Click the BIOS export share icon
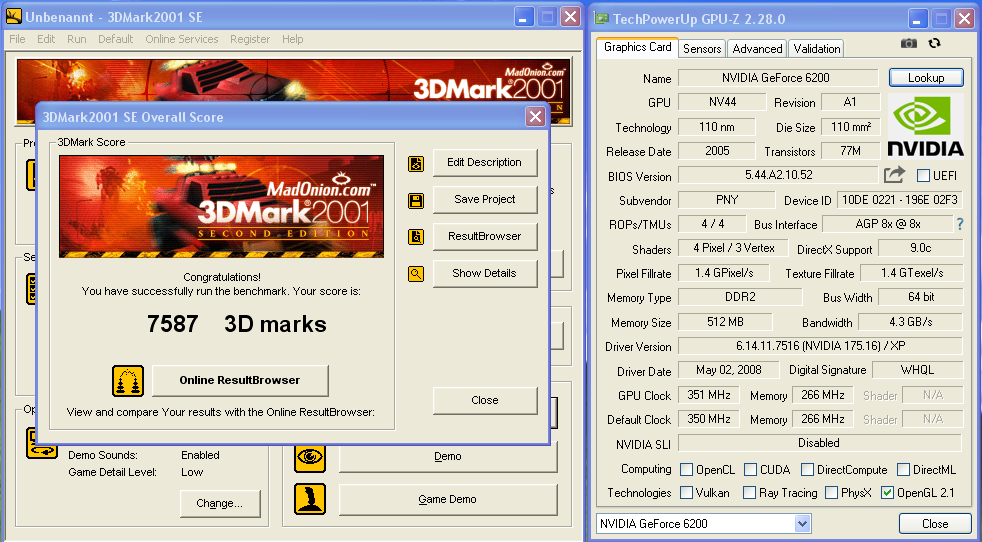982x542 pixels. [894, 175]
